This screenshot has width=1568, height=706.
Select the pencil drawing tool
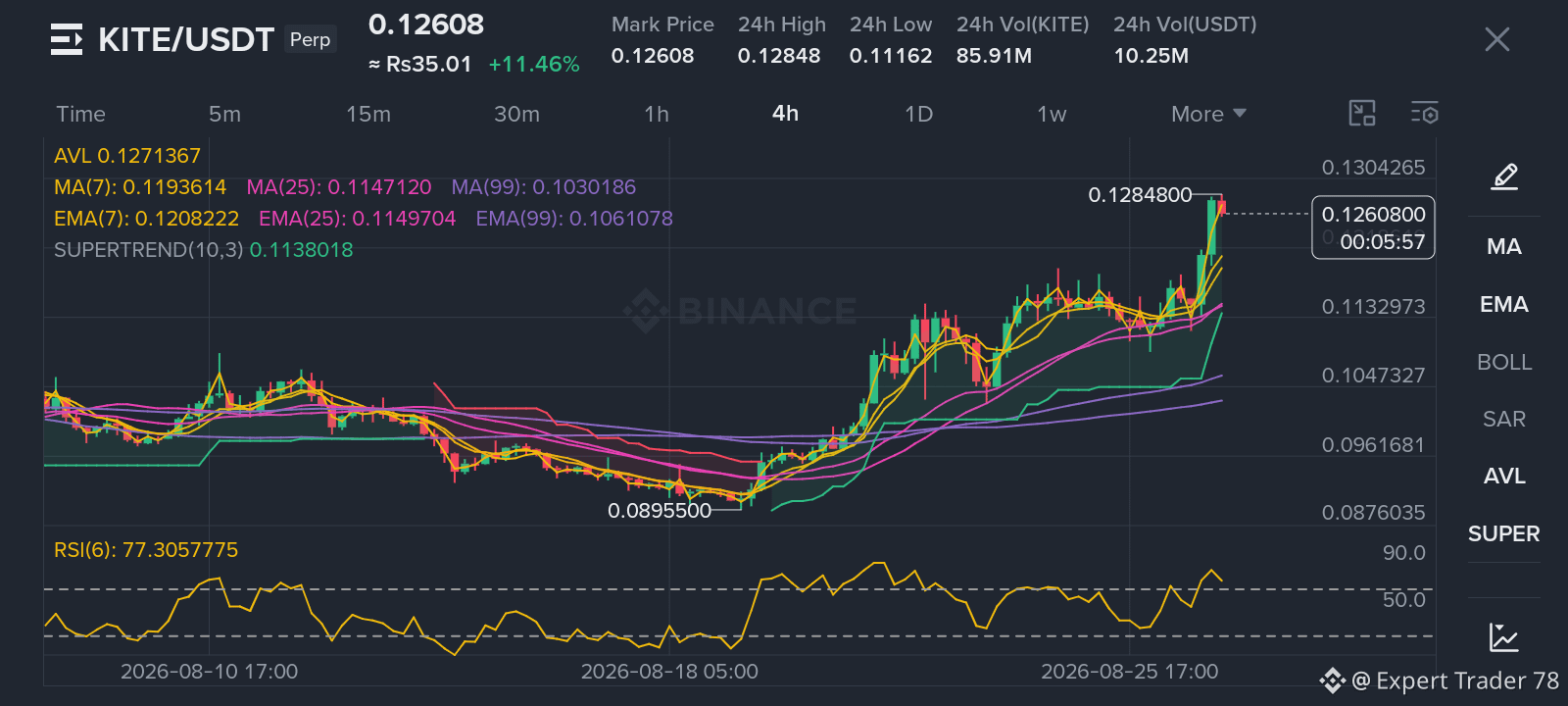1504,176
